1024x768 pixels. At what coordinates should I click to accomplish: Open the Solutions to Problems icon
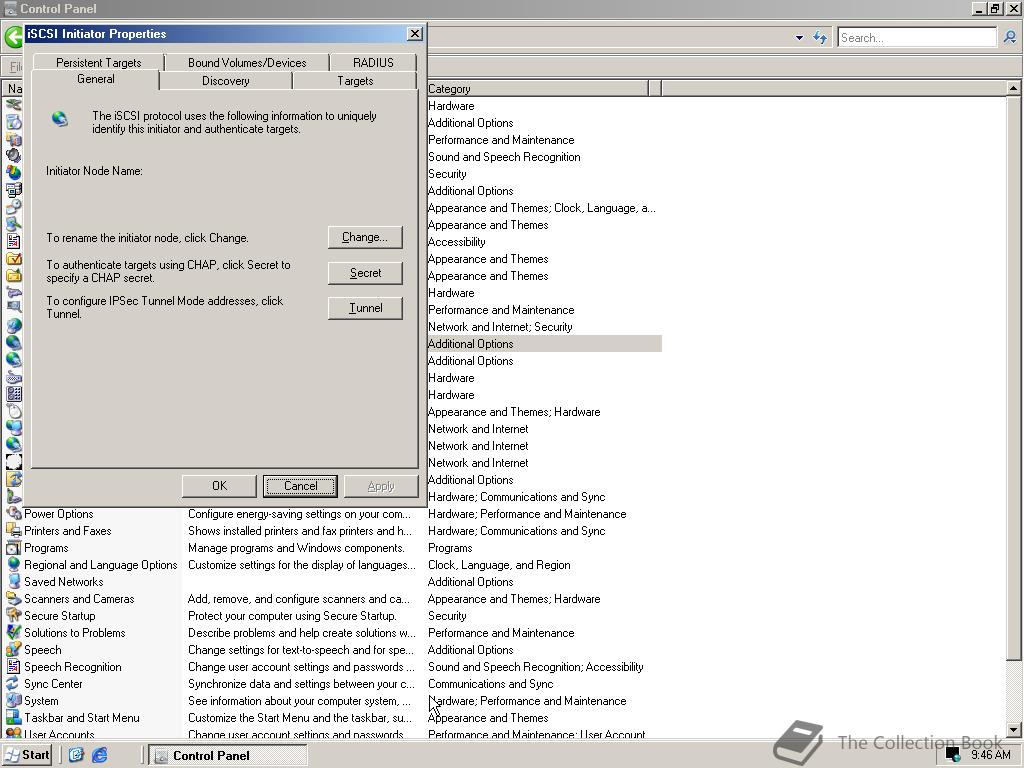13,633
